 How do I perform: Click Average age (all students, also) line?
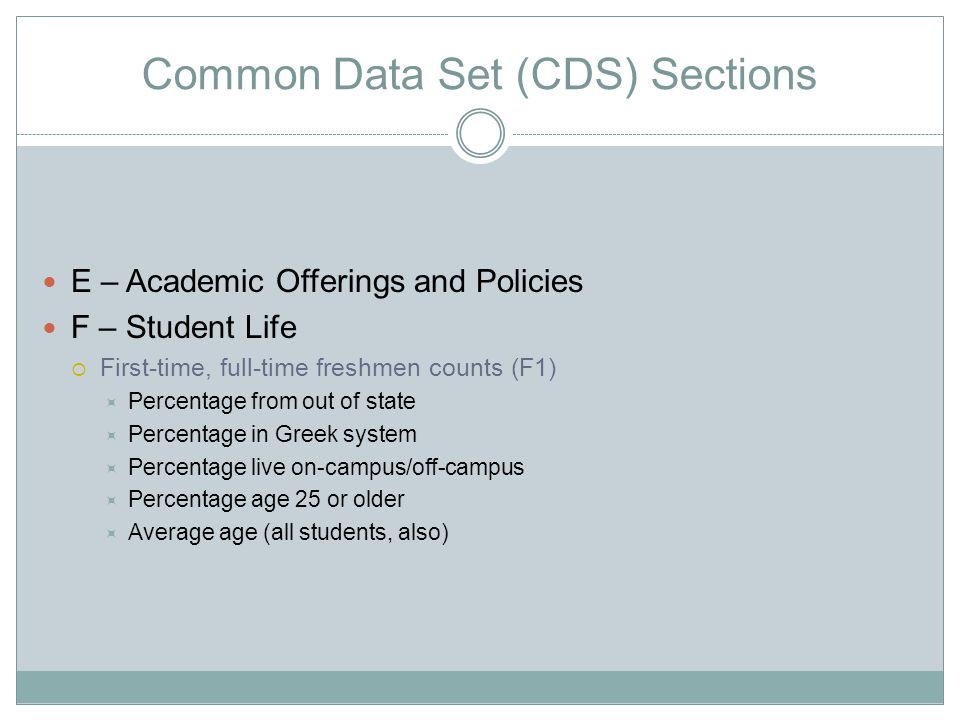[288, 533]
